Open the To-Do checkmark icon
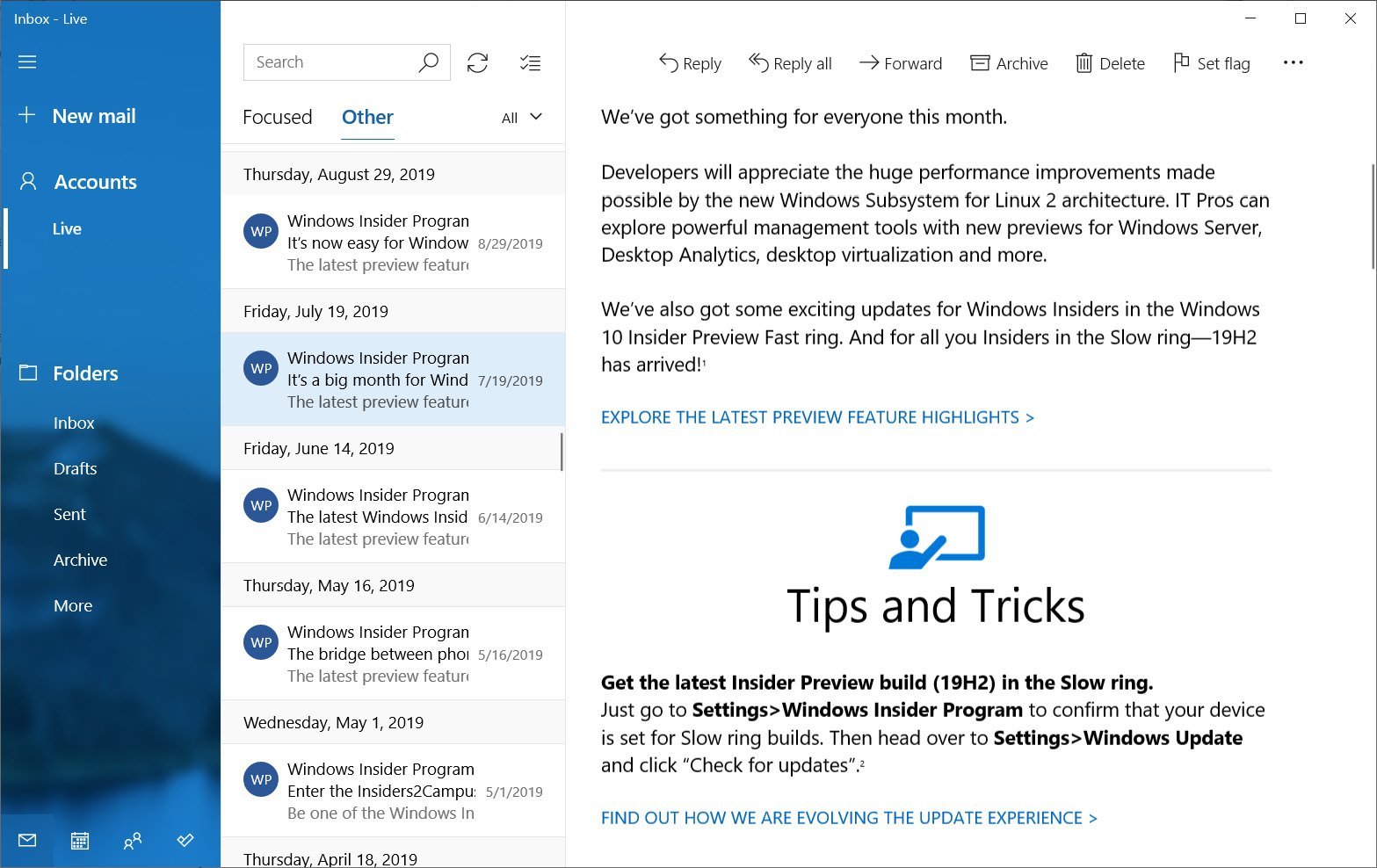The width and height of the screenshot is (1377, 868). 185,841
